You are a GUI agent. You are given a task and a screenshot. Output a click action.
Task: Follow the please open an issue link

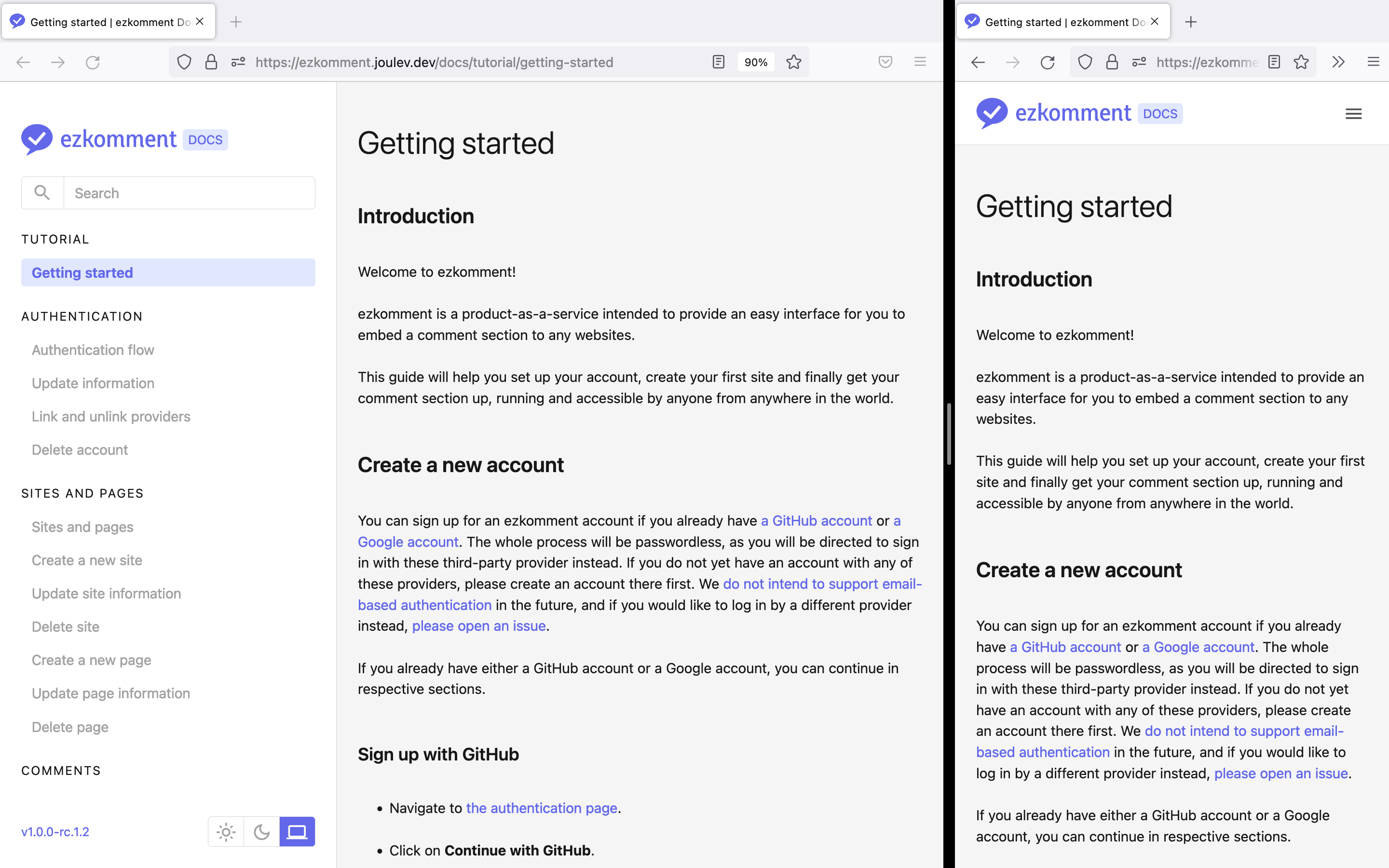478,626
